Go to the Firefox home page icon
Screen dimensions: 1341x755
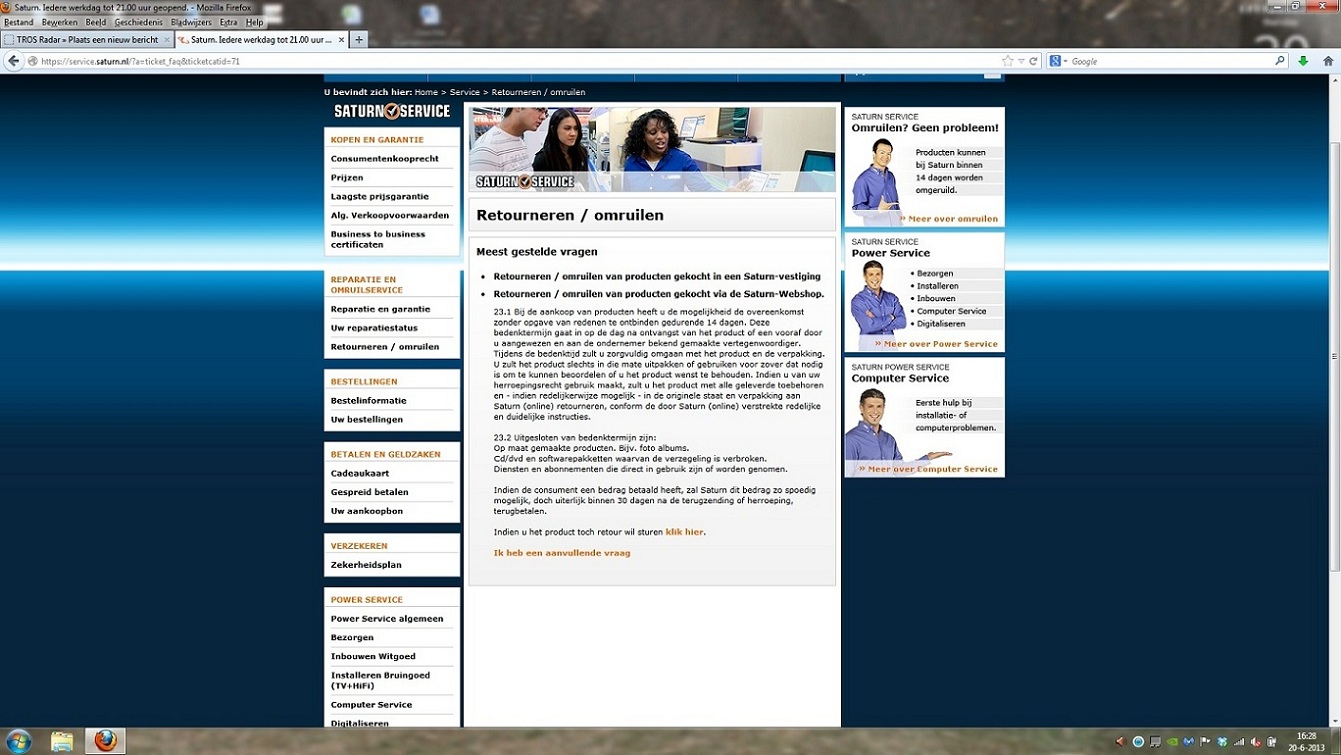coord(1328,61)
